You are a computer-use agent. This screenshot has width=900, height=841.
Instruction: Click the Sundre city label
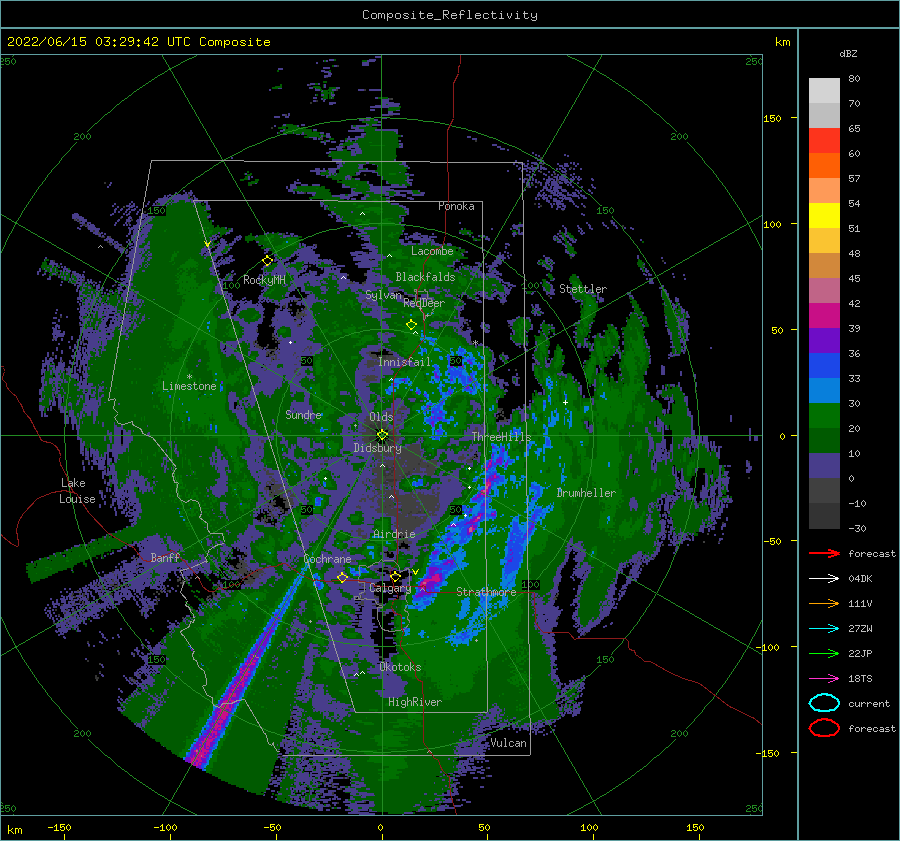coord(304,415)
